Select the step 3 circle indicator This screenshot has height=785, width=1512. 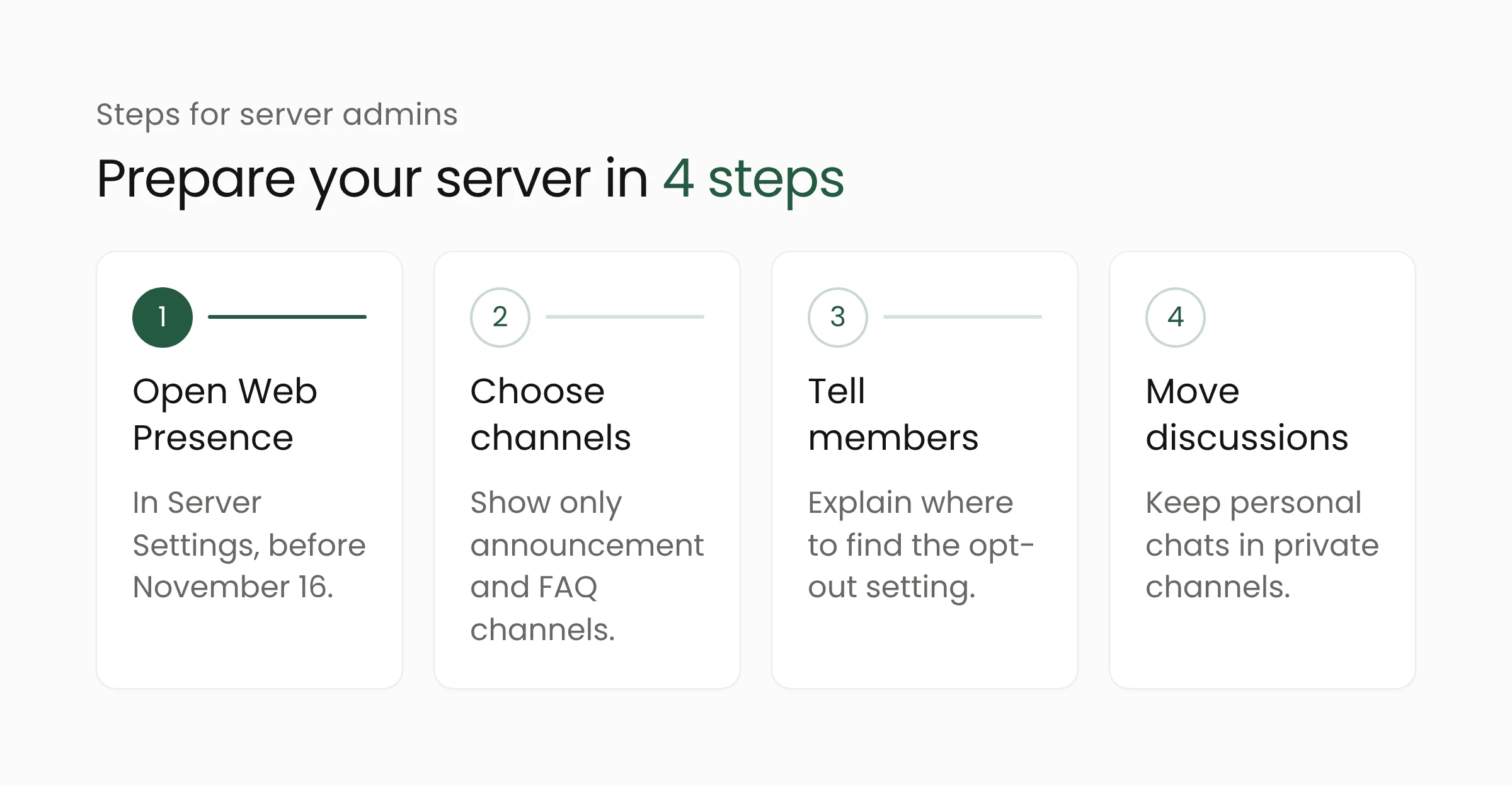pyautogui.click(x=838, y=318)
